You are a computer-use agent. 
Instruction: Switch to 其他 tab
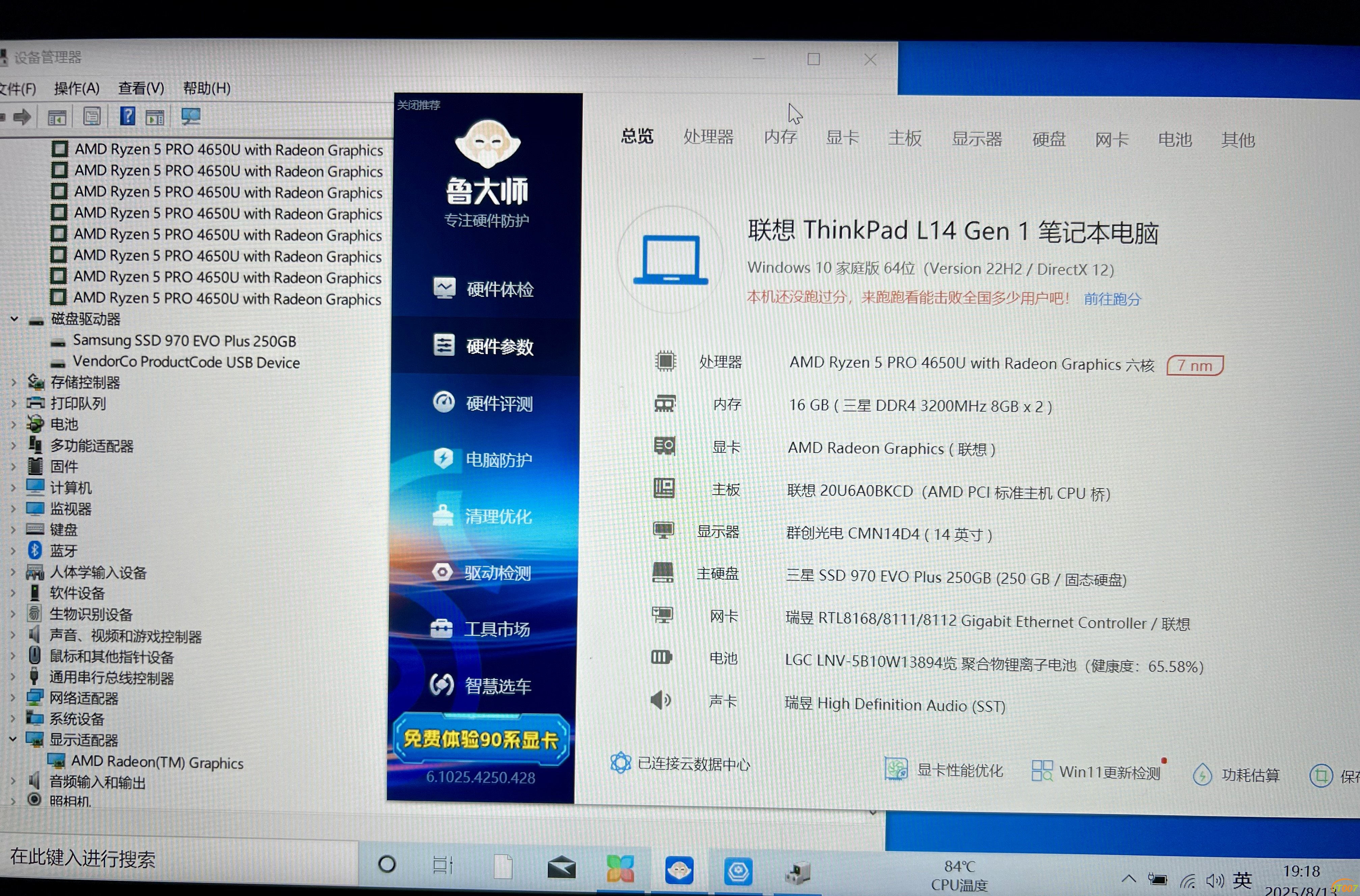coord(1238,140)
